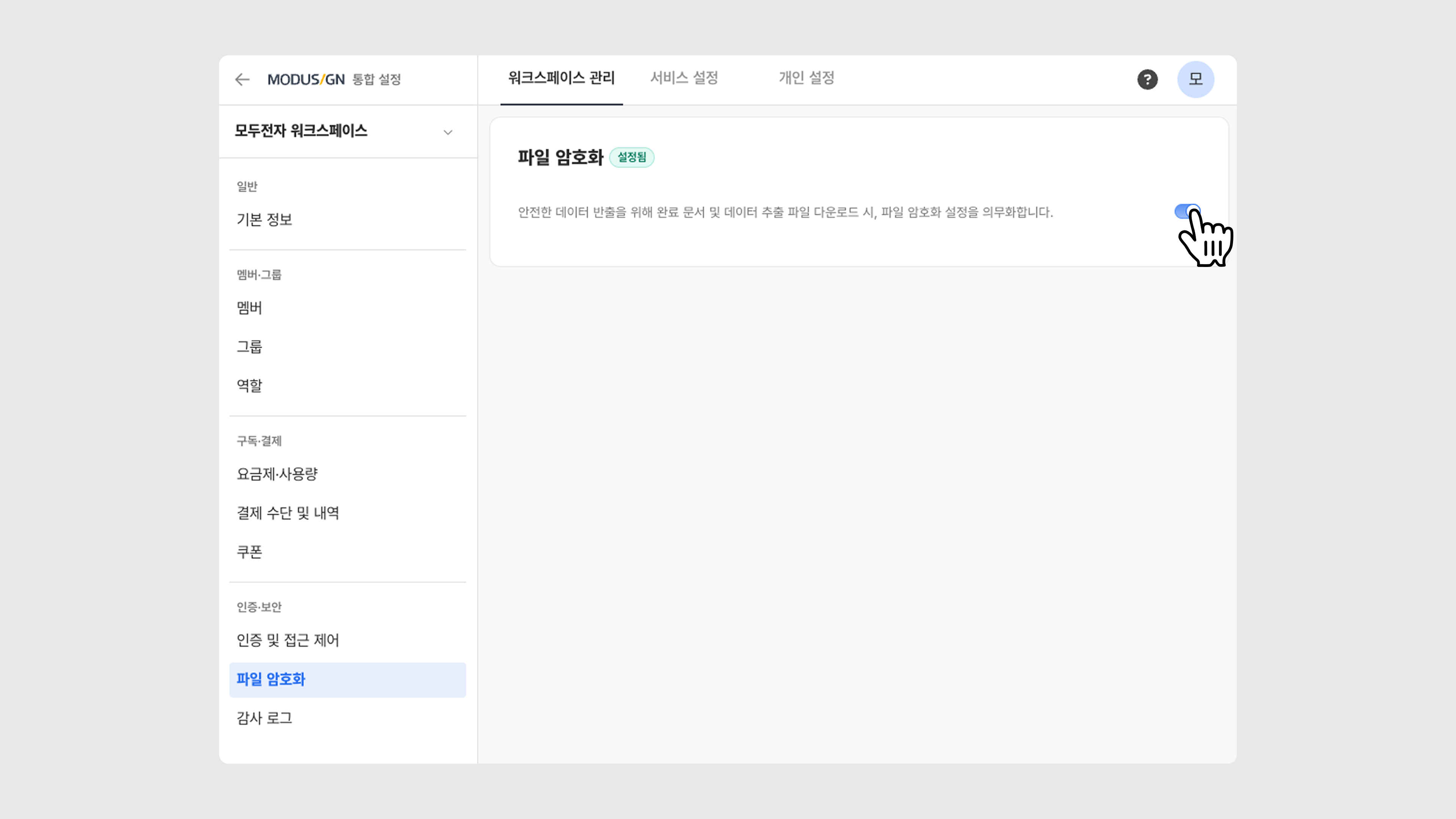This screenshot has width=1456, height=819.
Task: Switch to the 서비스 설정 tab
Action: (x=684, y=78)
